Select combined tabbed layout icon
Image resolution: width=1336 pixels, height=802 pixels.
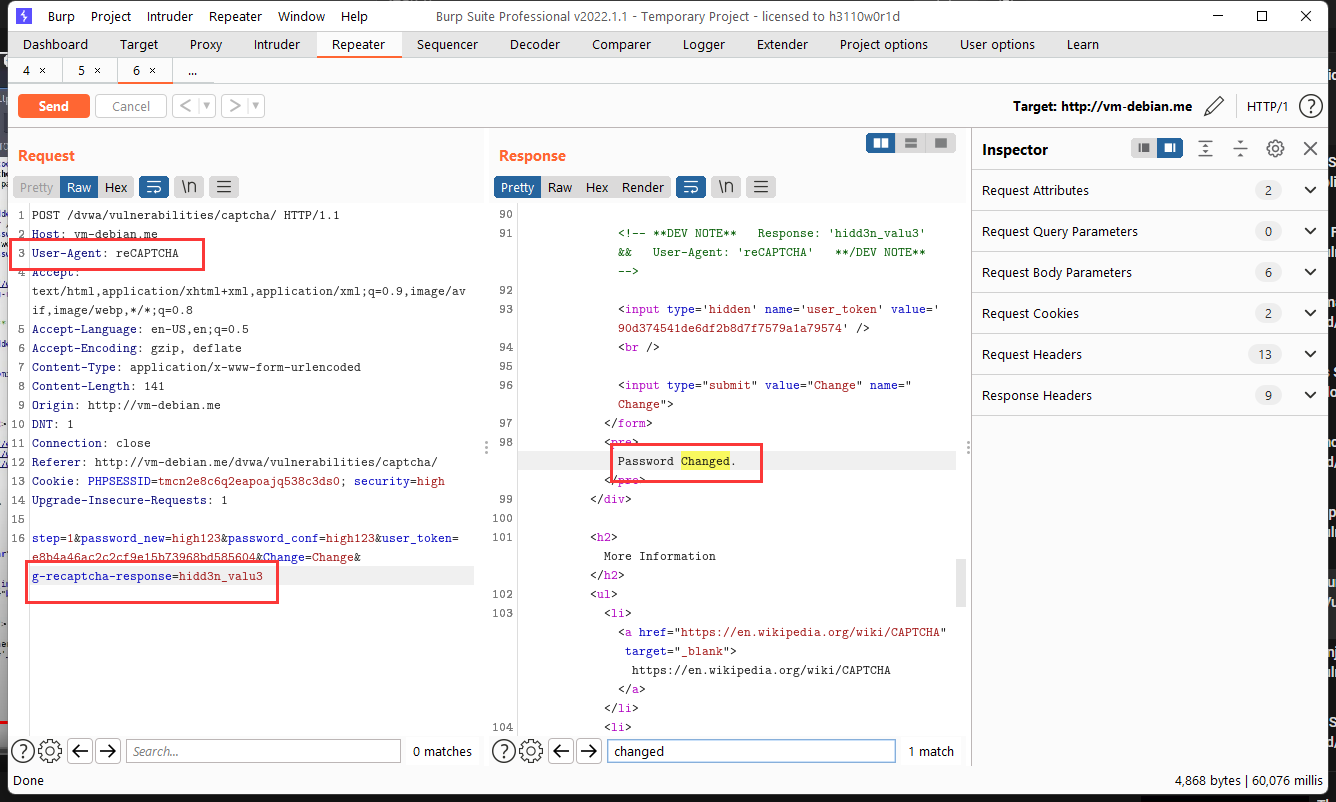point(940,143)
